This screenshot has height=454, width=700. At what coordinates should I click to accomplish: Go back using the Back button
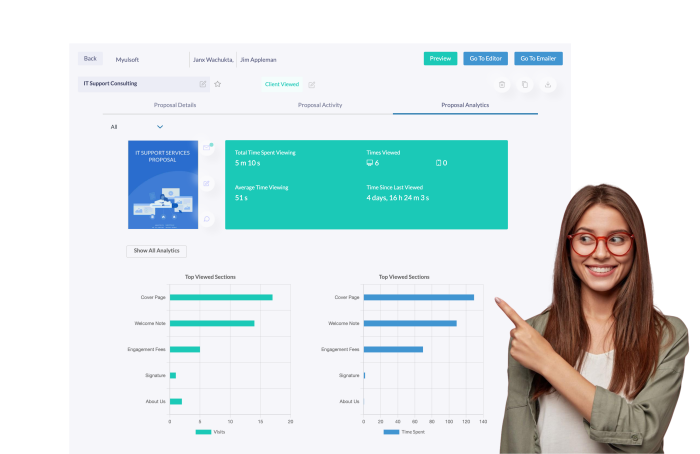pos(91,59)
